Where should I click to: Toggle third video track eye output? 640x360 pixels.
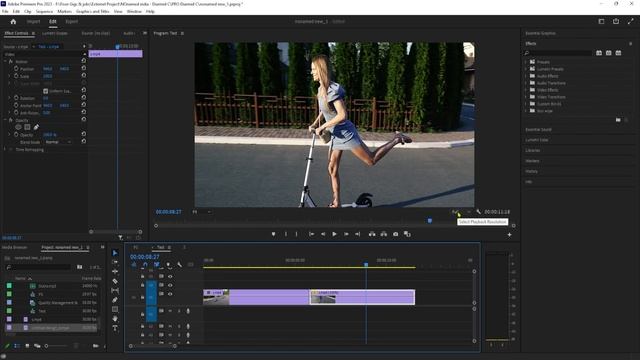click(x=170, y=294)
